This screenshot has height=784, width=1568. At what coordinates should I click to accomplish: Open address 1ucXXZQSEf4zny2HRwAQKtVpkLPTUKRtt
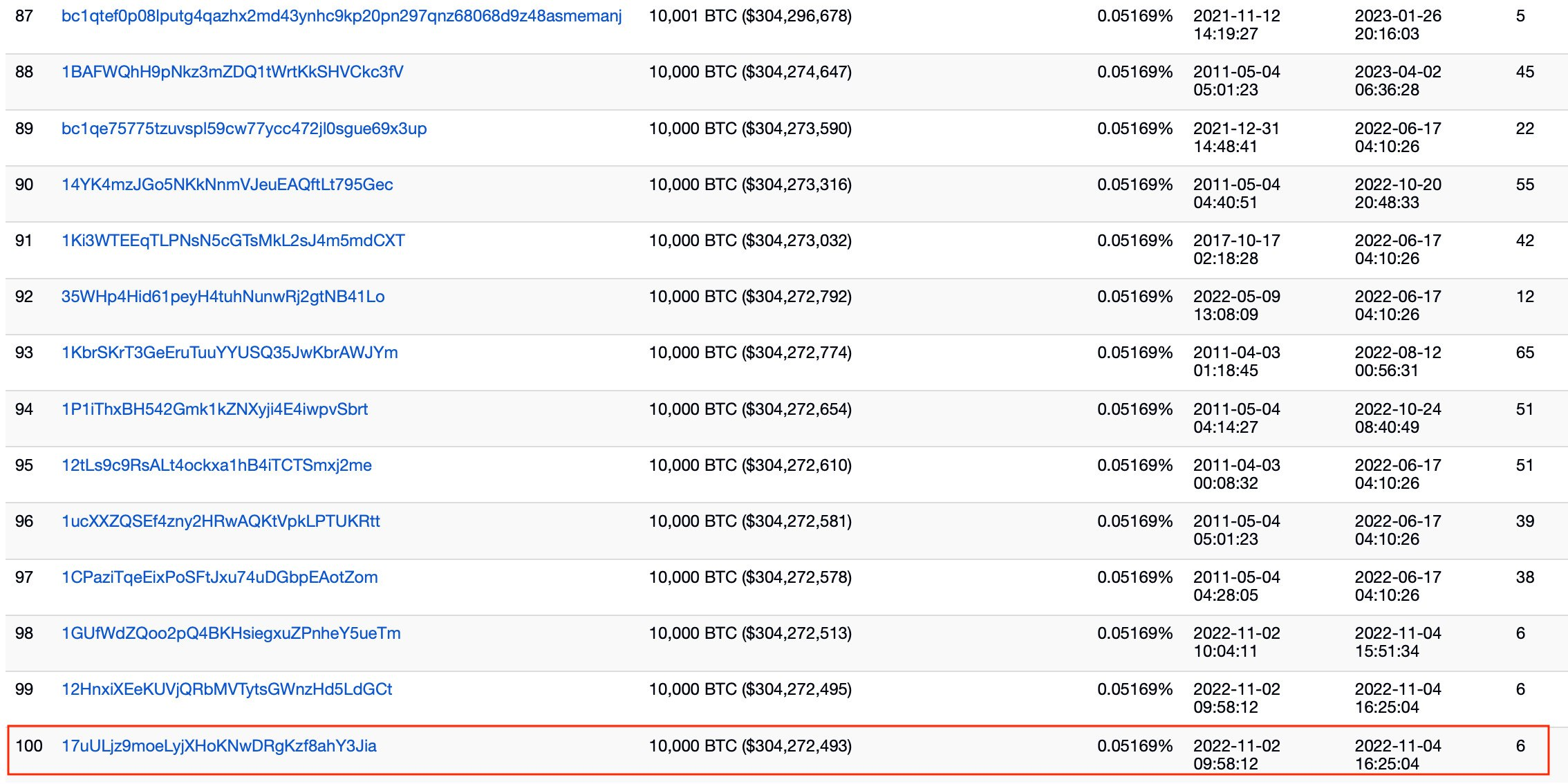click(221, 521)
